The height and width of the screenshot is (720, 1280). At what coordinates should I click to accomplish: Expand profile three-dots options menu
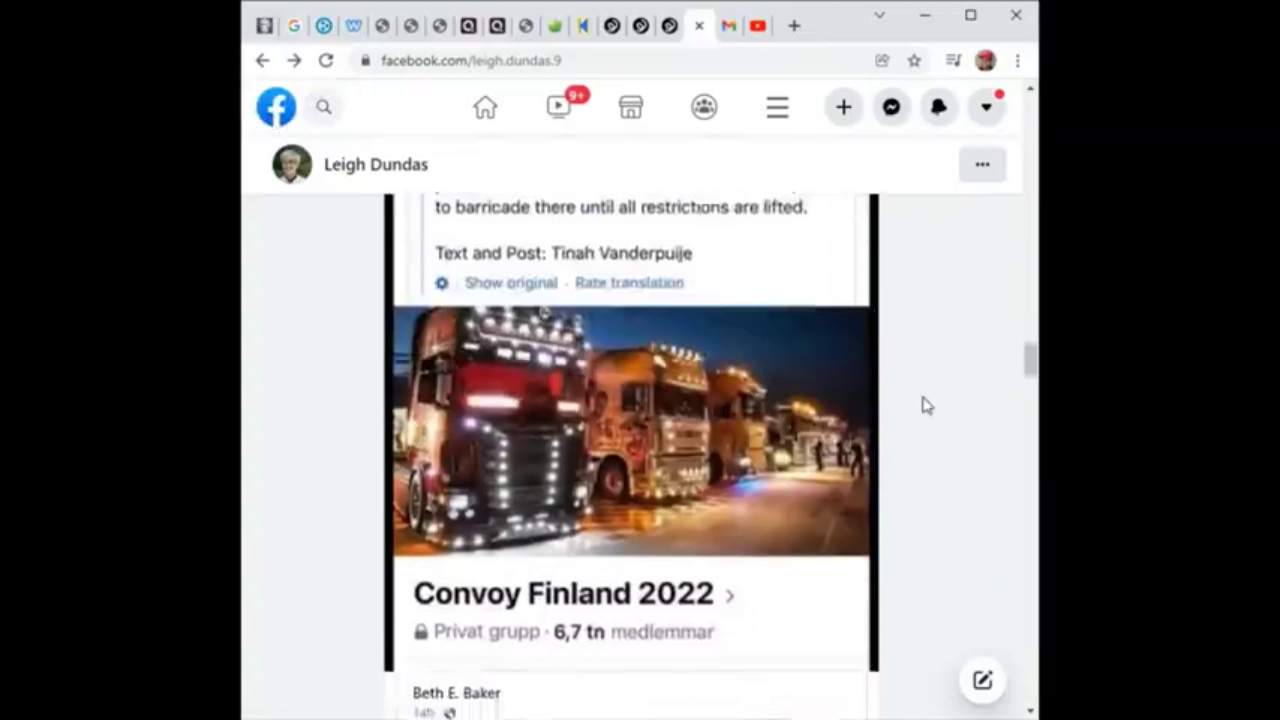point(982,165)
